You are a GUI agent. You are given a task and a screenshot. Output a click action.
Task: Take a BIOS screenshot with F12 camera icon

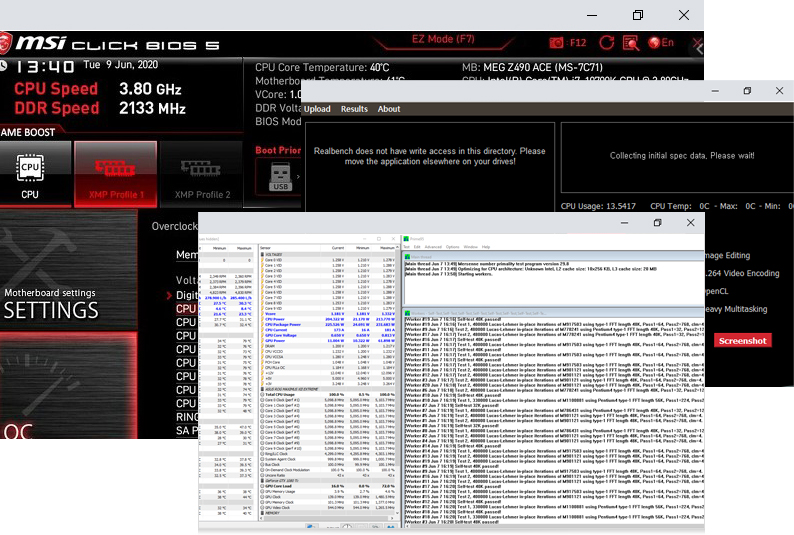[x=568, y=43]
